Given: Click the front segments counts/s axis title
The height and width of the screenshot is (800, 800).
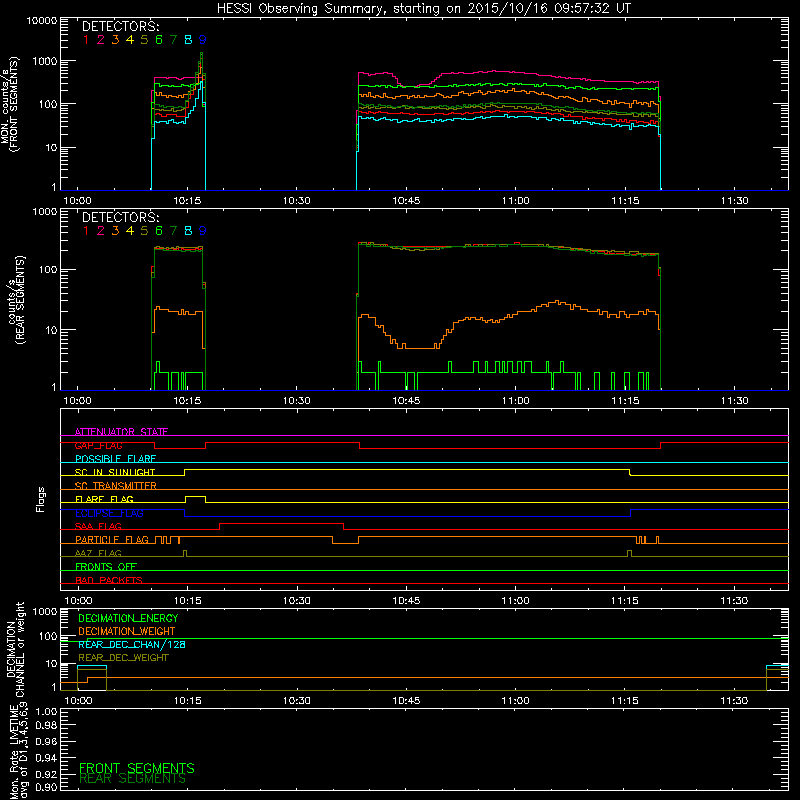Looking at the screenshot, I should tap(9, 104).
